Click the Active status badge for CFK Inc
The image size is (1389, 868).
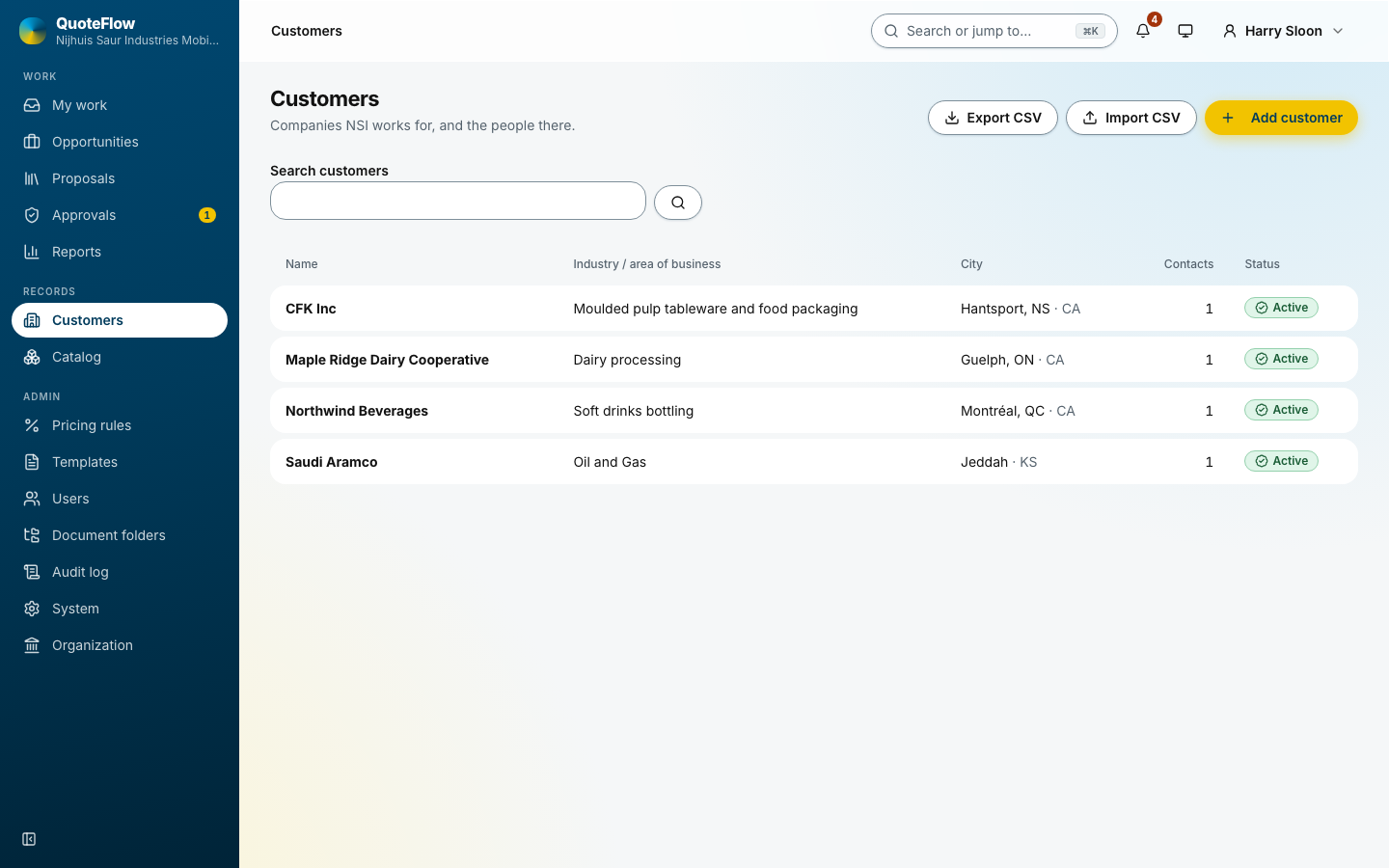1281,308
